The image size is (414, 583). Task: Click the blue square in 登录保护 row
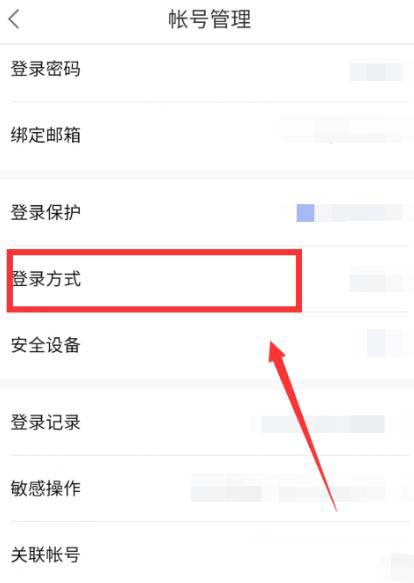[305, 213]
